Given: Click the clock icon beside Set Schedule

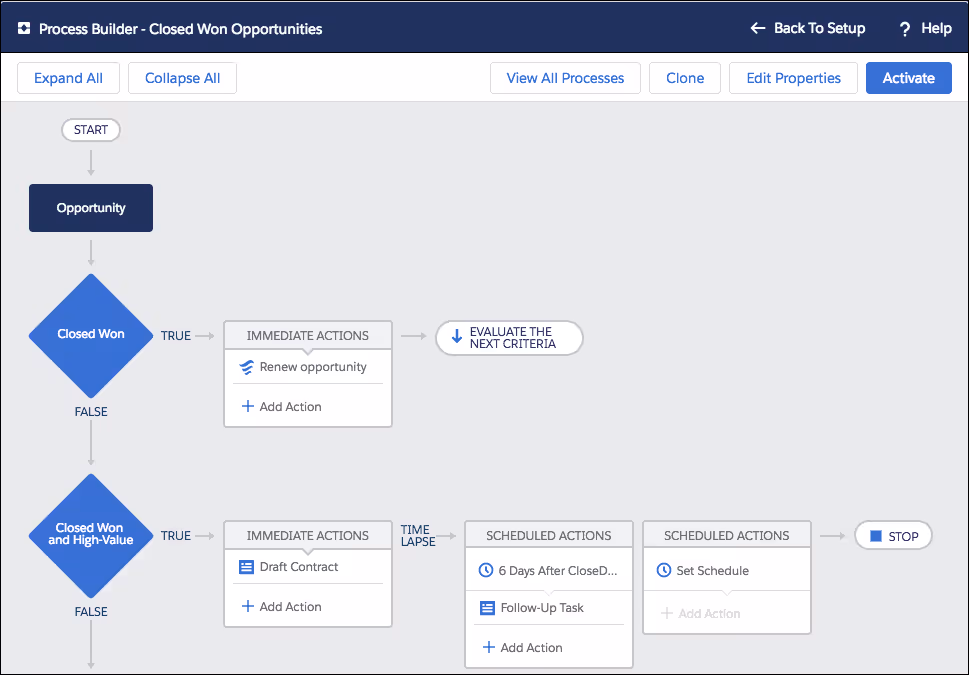Looking at the screenshot, I should tap(664, 570).
